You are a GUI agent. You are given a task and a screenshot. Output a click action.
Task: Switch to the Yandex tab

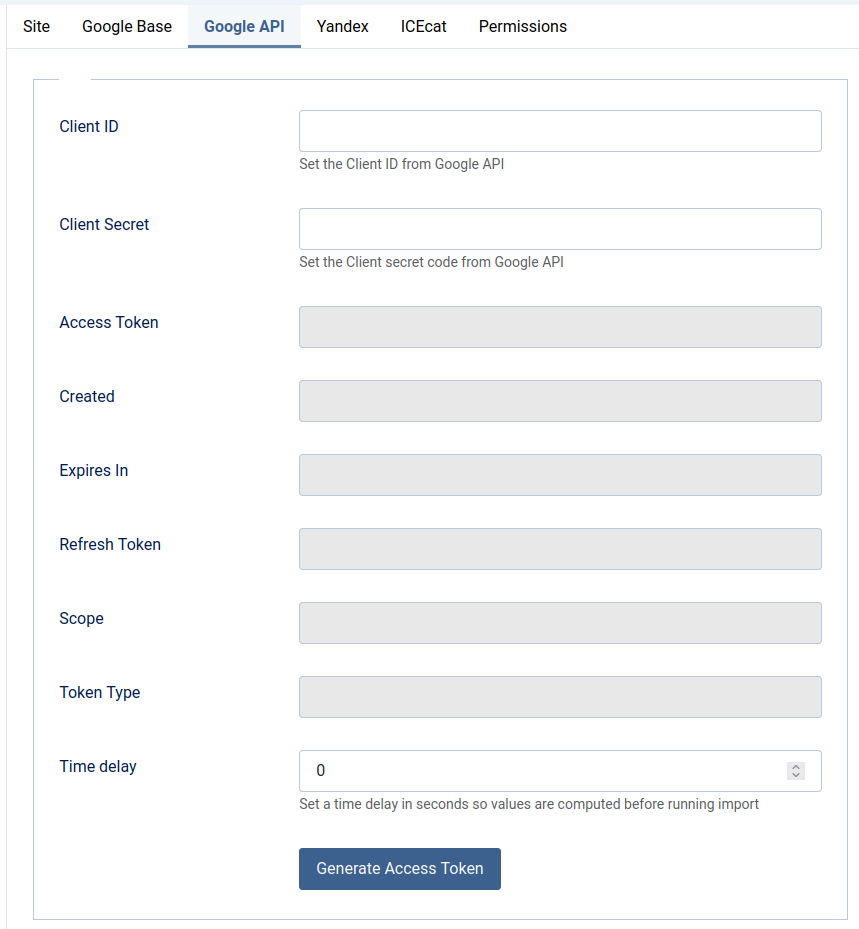coord(342,27)
